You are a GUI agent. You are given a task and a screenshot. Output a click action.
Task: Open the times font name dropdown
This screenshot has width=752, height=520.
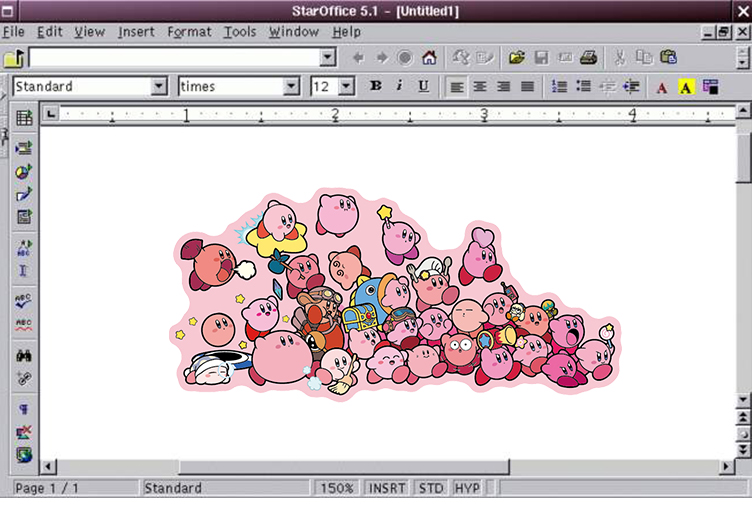pos(291,87)
